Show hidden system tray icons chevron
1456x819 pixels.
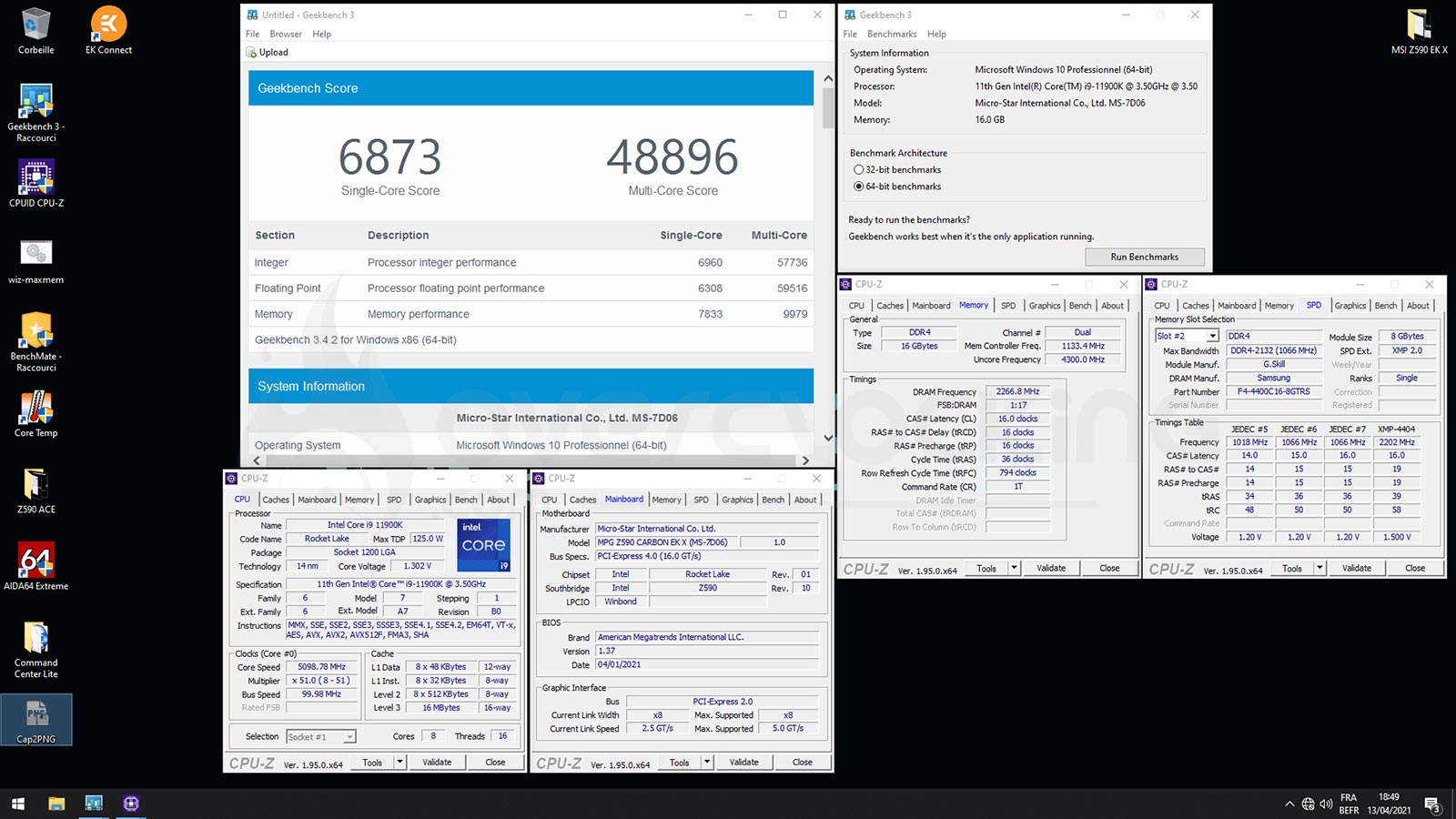[x=1289, y=804]
